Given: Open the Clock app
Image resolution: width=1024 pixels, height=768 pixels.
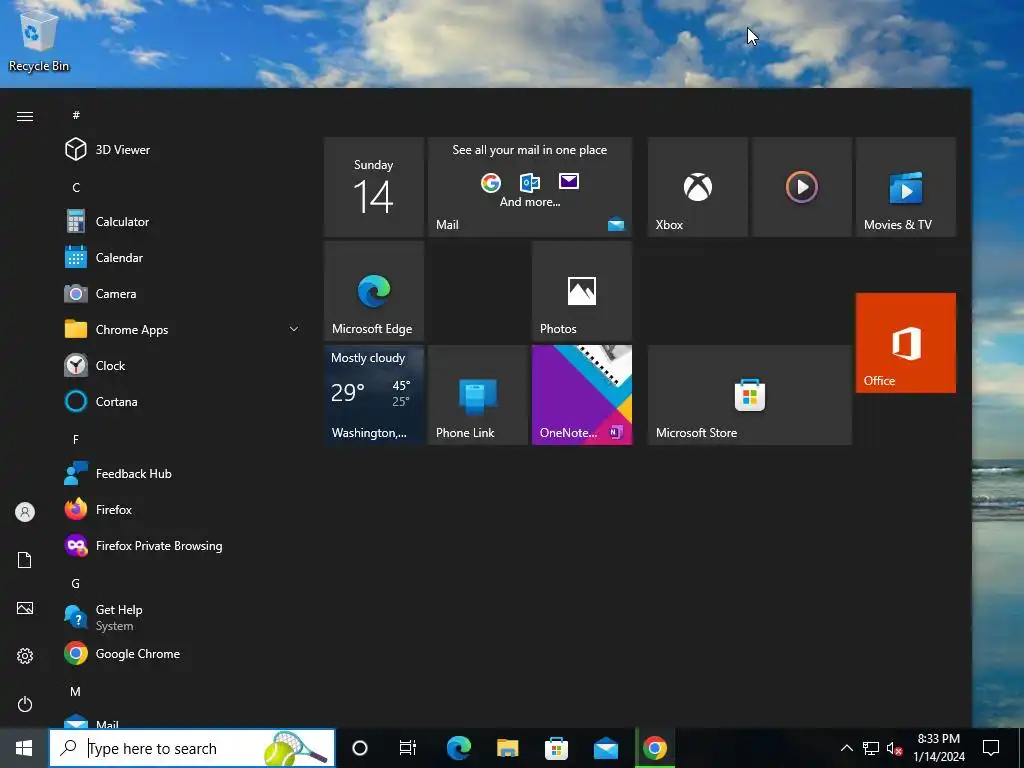Looking at the screenshot, I should coord(183,365).
